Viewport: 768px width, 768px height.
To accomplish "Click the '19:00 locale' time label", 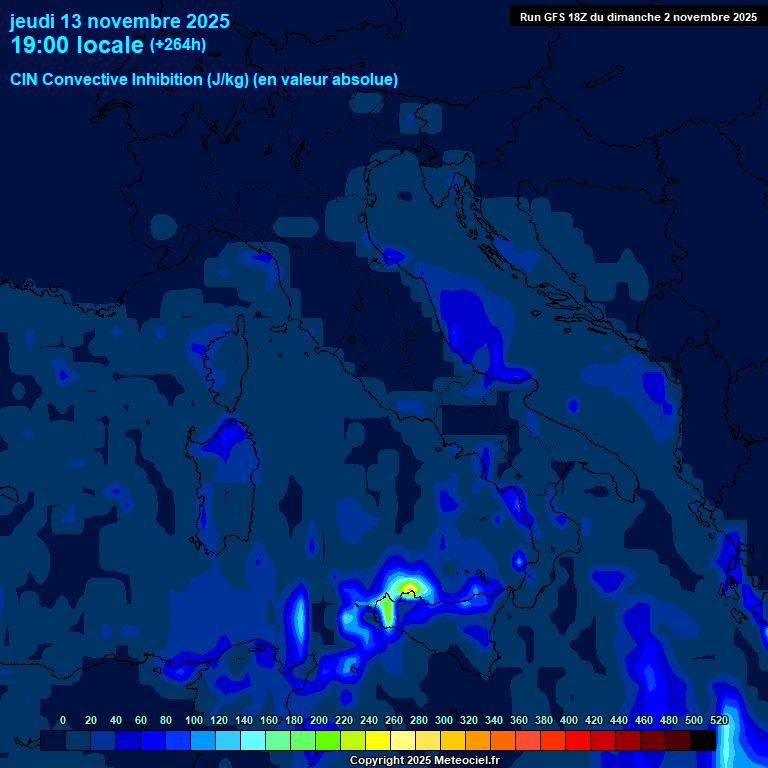I will pyautogui.click(x=77, y=45).
